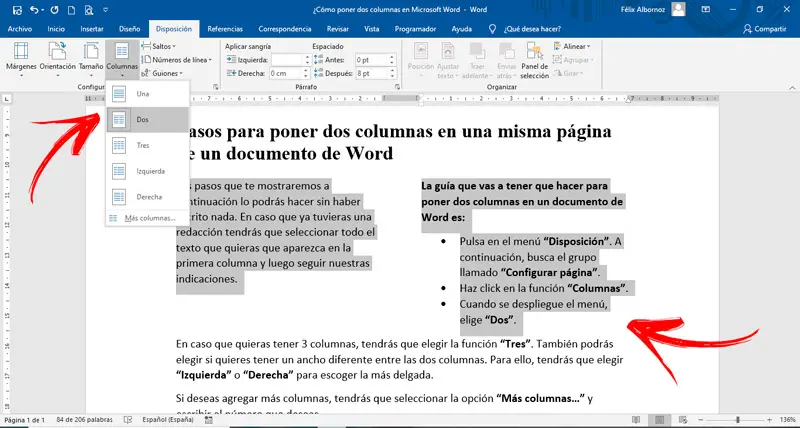Image resolution: width=800 pixels, height=428 pixels.
Task: Collapse the ribbon with the chevron
Action: point(790,87)
